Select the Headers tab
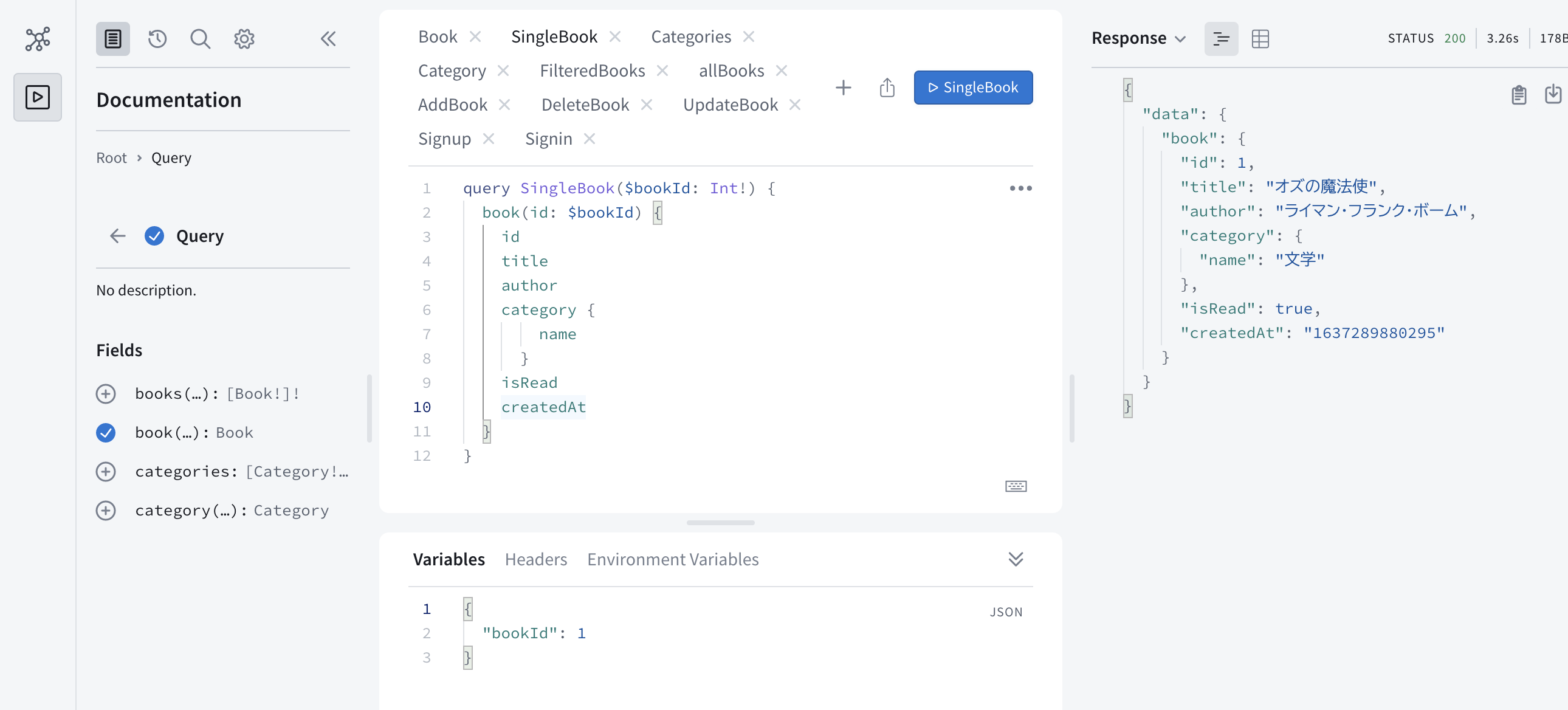Screen dimensions: 1568x710 coord(535,559)
